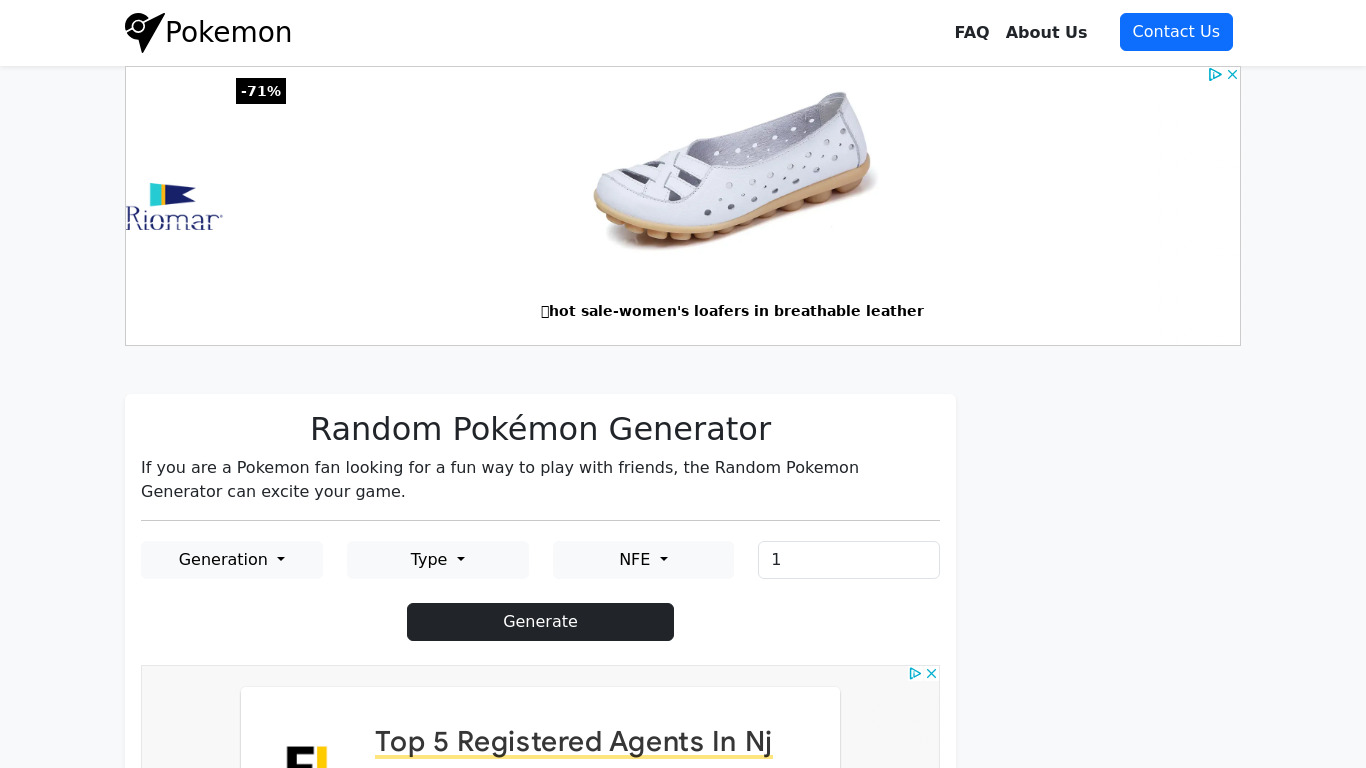The image size is (1366, 768).
Task: Open the FAQ page
Action: point(972,32)
